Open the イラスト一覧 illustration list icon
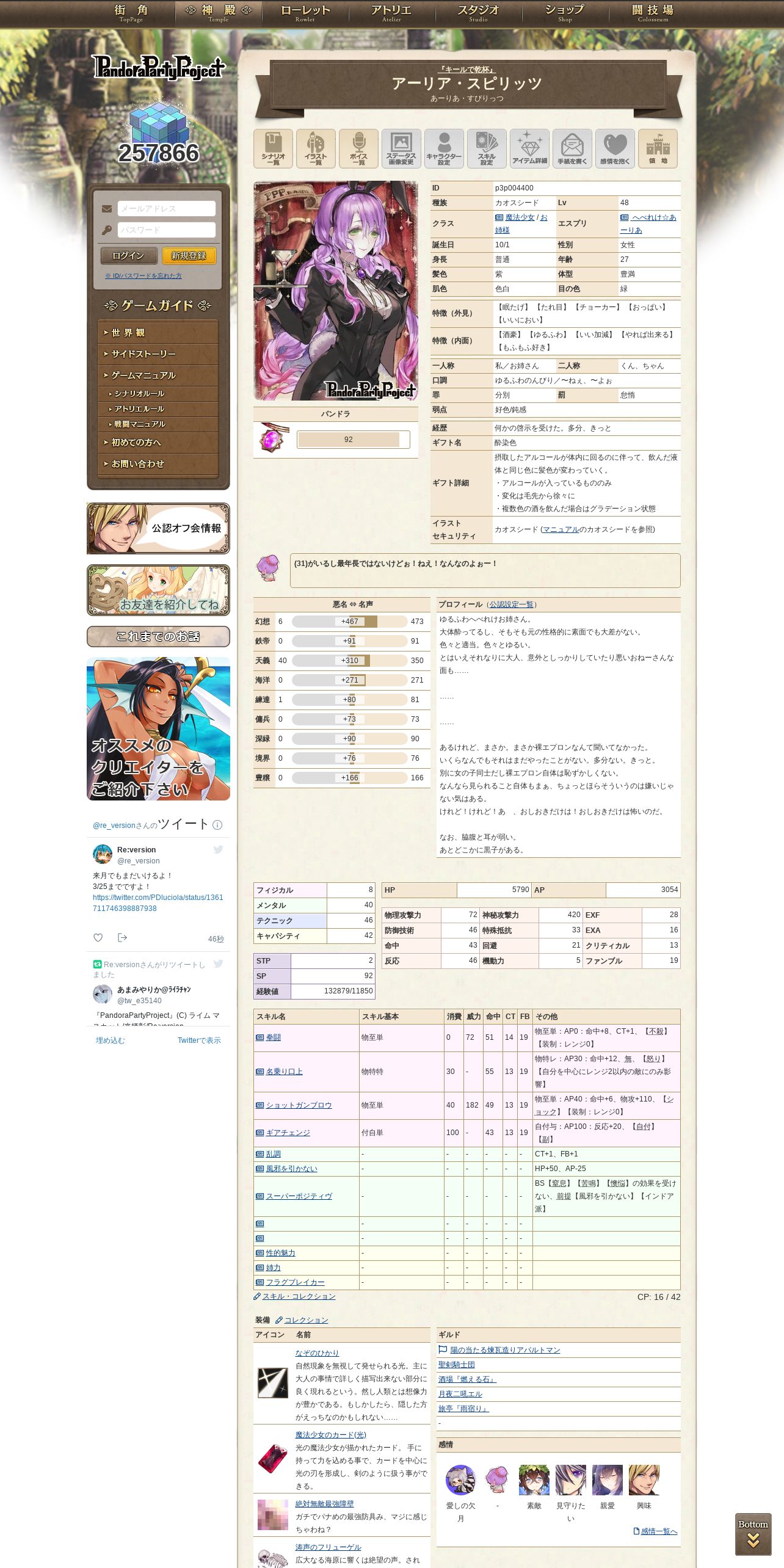The height and width of the screenshot is (1568, 784). click(316, 148)
